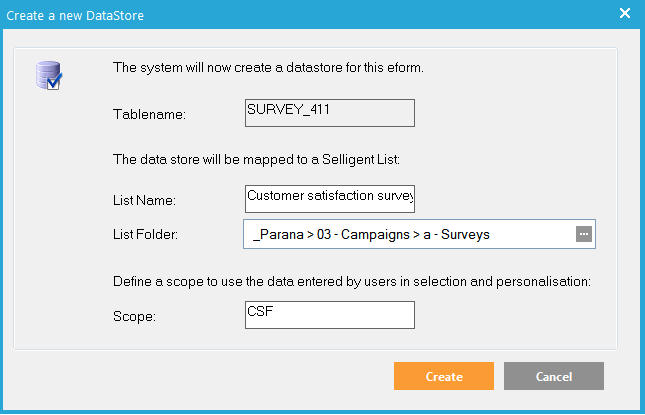The image size is (645, 415).
Task: Click the List Name label
Action: (x=145, y=201)
